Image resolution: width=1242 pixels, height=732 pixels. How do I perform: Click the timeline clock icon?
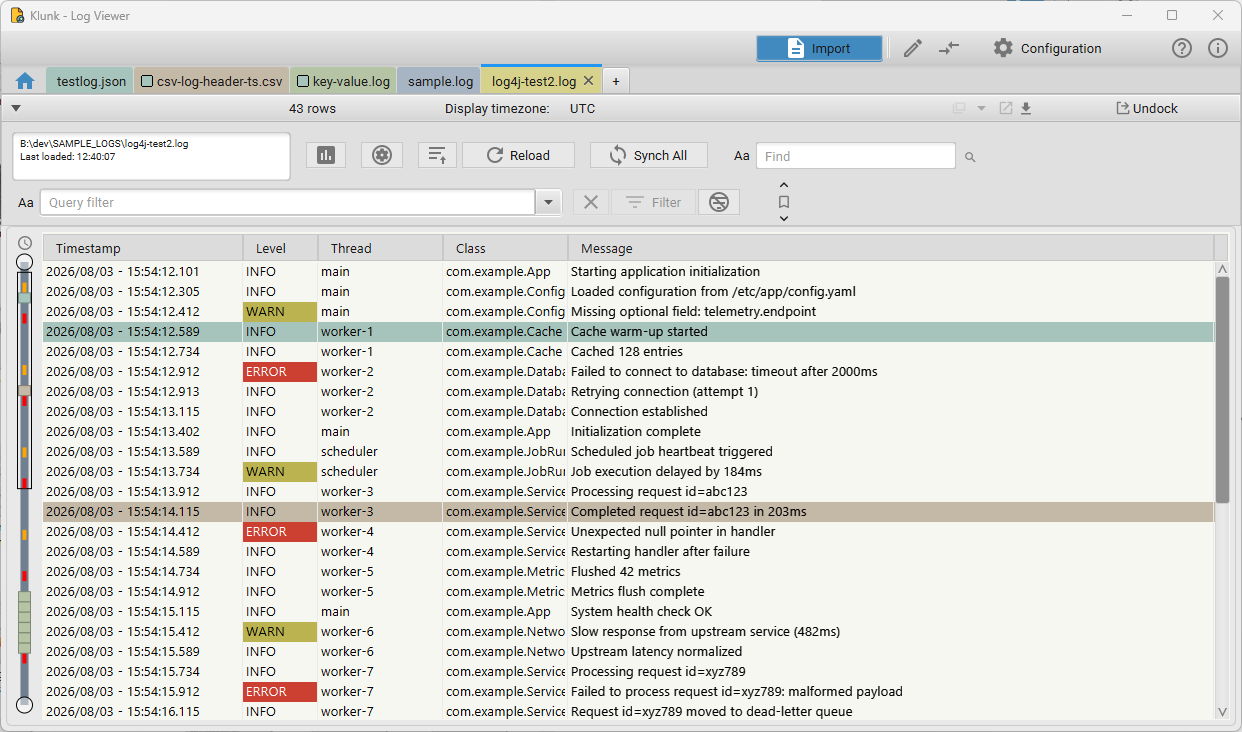[25, 243]
